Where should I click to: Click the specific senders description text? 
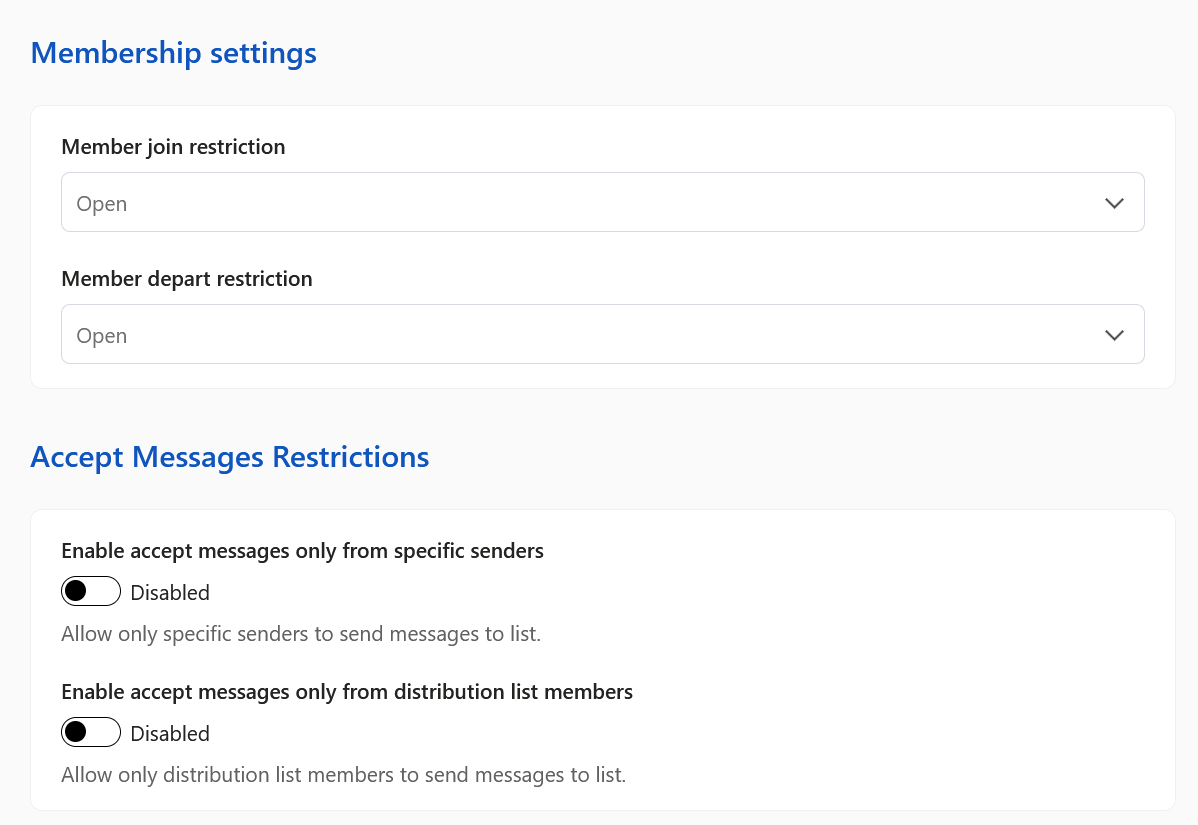[x=300, y=633]
